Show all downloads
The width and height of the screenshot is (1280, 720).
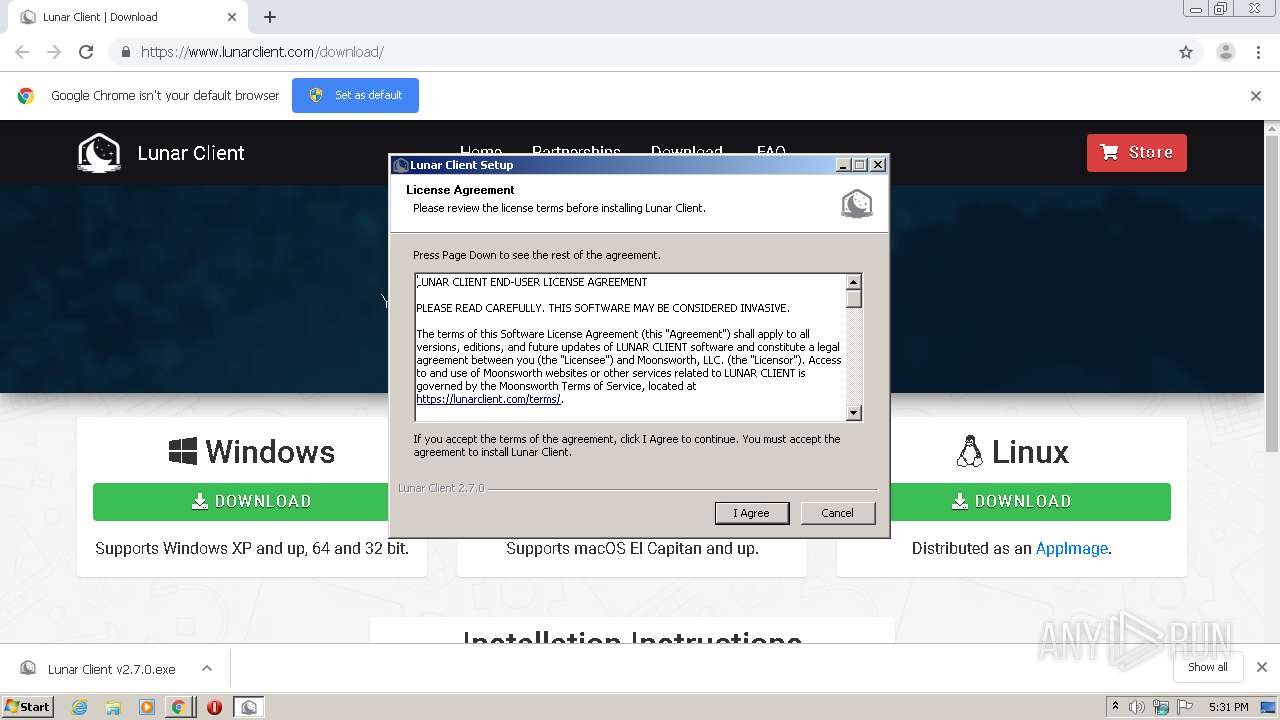tap(1208, 667)
